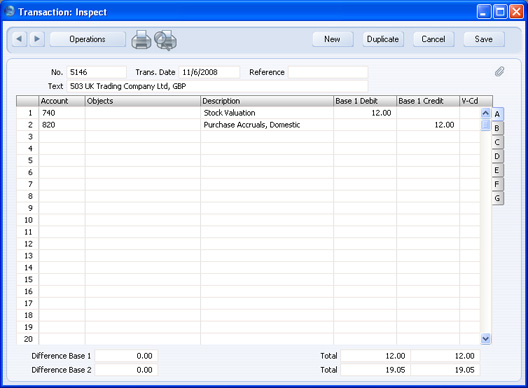Click the Objects cell in row 1
528x388 pixels.
click(x=143, y=113)
